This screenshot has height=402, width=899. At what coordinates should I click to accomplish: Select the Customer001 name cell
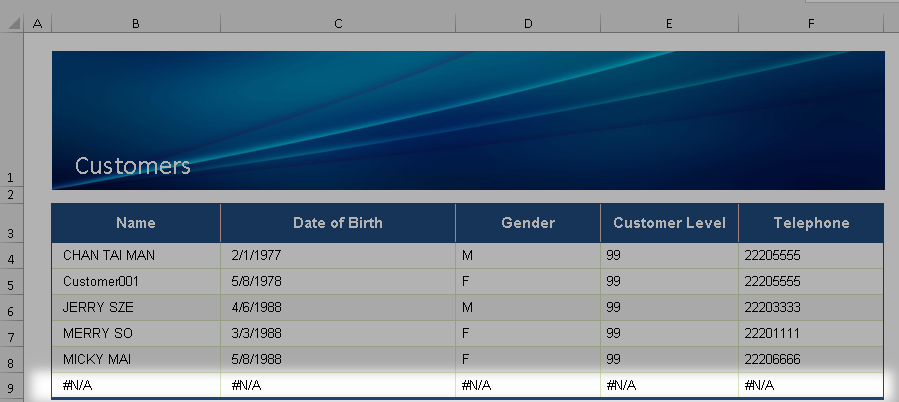tap(100, 282)
